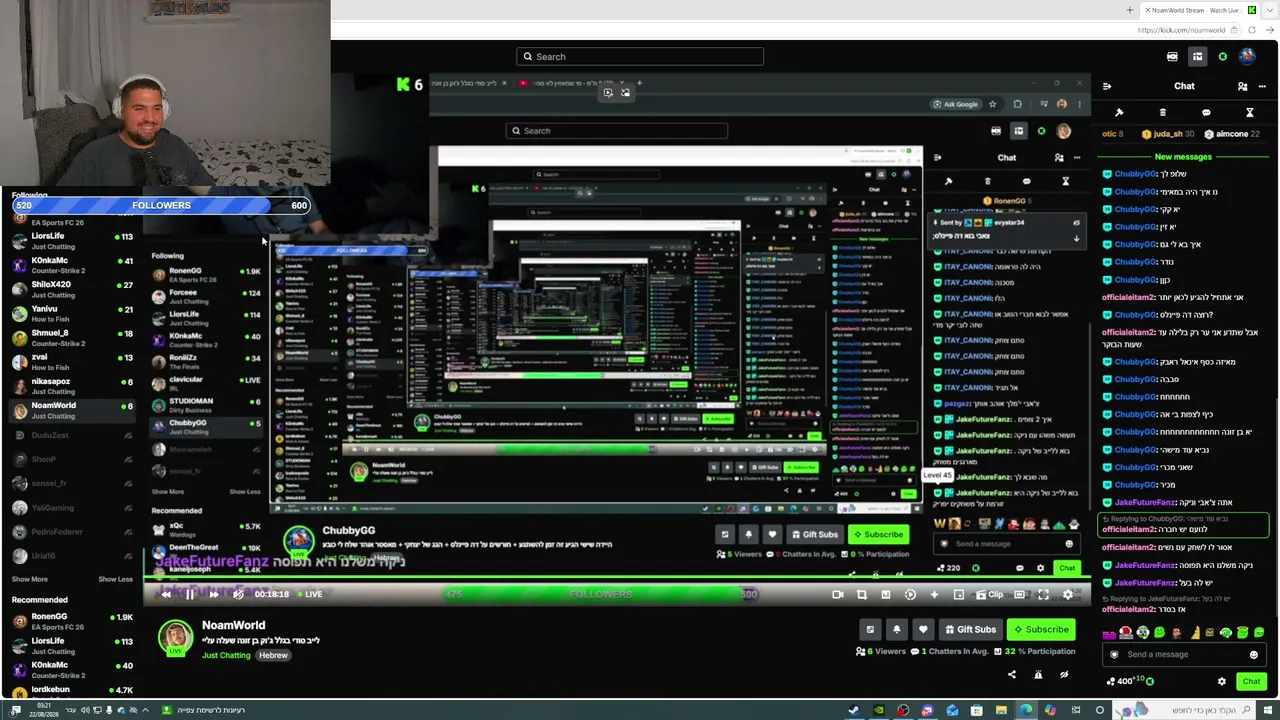This screenshot has height=720, width=1280.
Task: Focus the Kick Search field
Action: 640,57
